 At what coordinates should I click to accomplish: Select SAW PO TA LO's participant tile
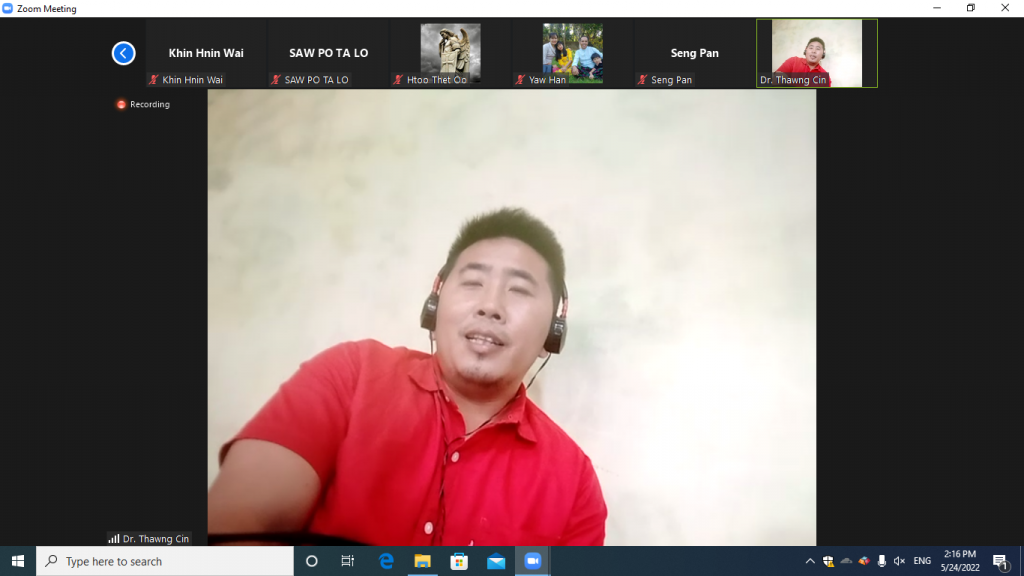point(328,53)
